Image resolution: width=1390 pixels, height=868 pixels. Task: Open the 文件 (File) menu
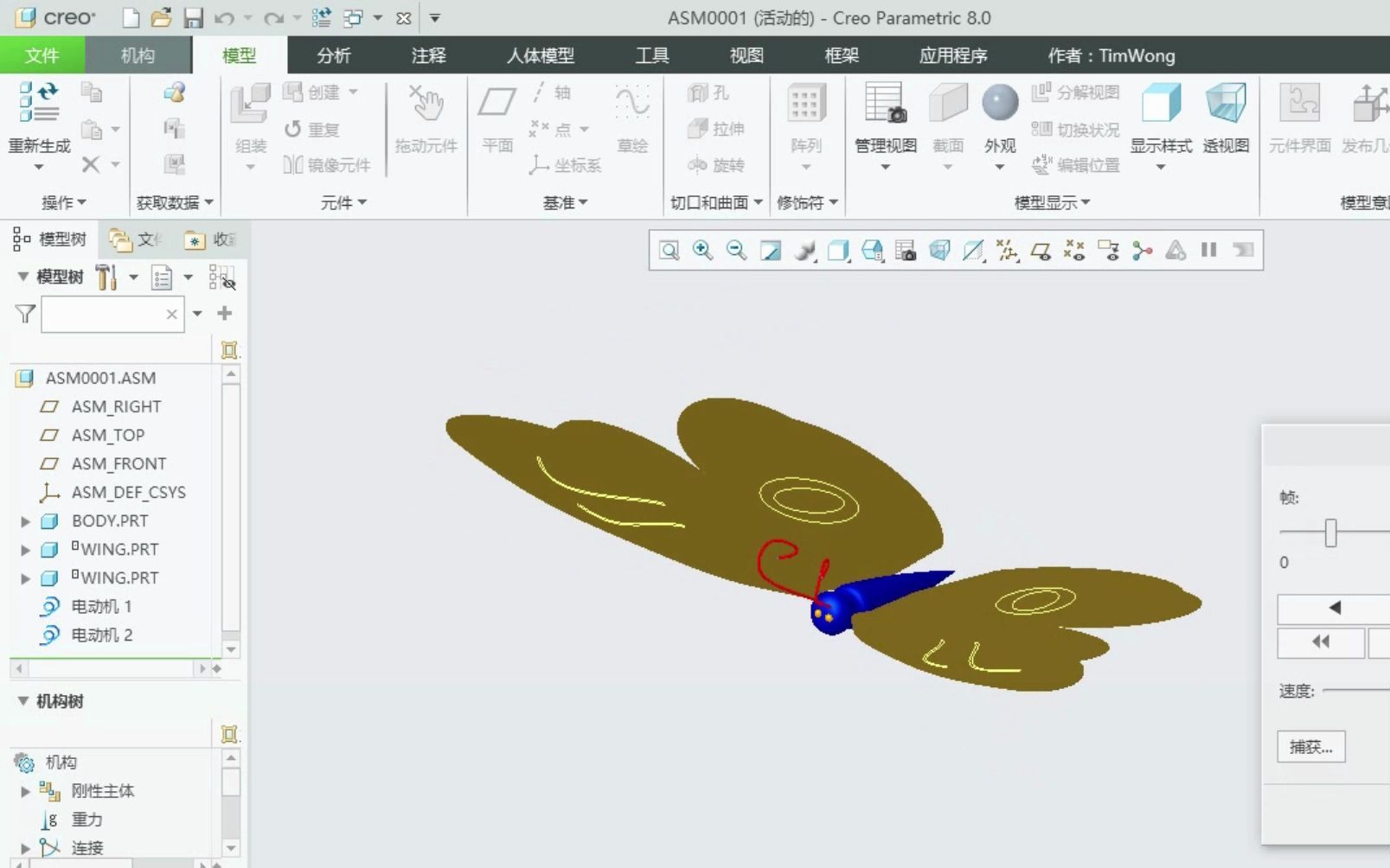(41, 55)
